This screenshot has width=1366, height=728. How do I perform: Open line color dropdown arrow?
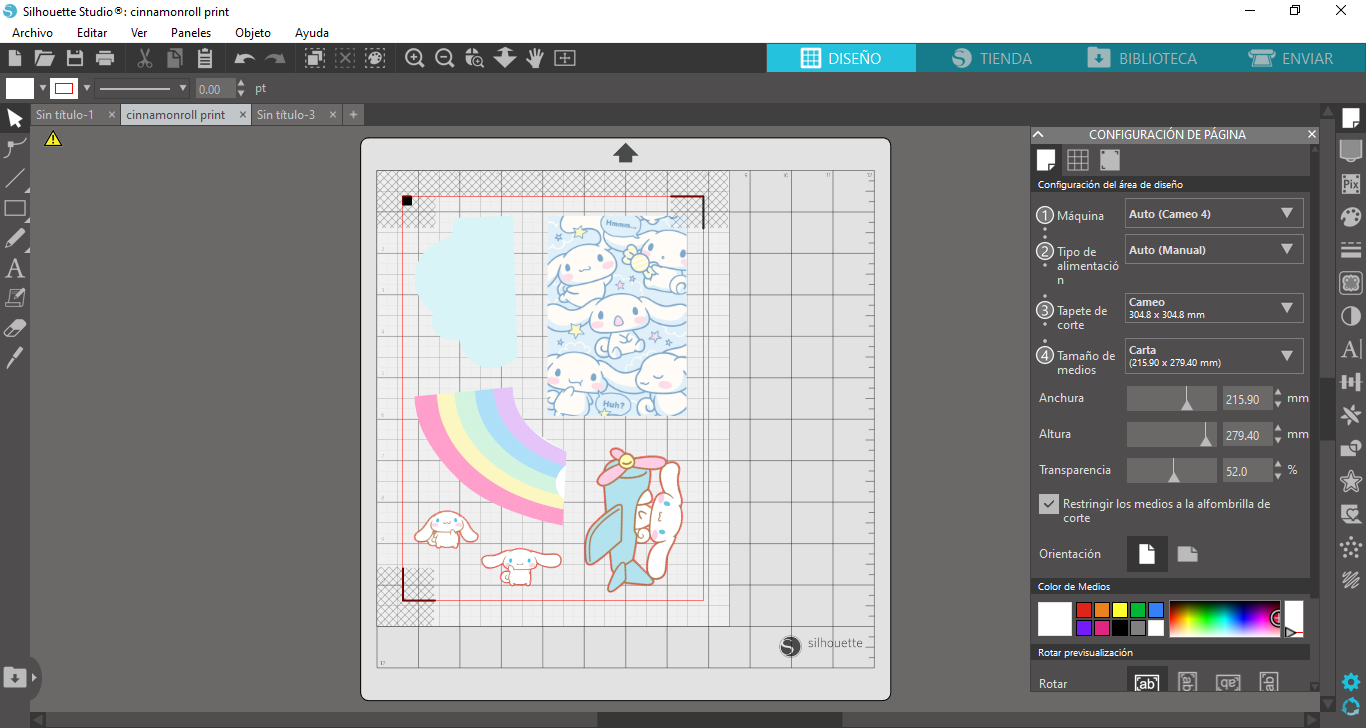click(87, 88)
